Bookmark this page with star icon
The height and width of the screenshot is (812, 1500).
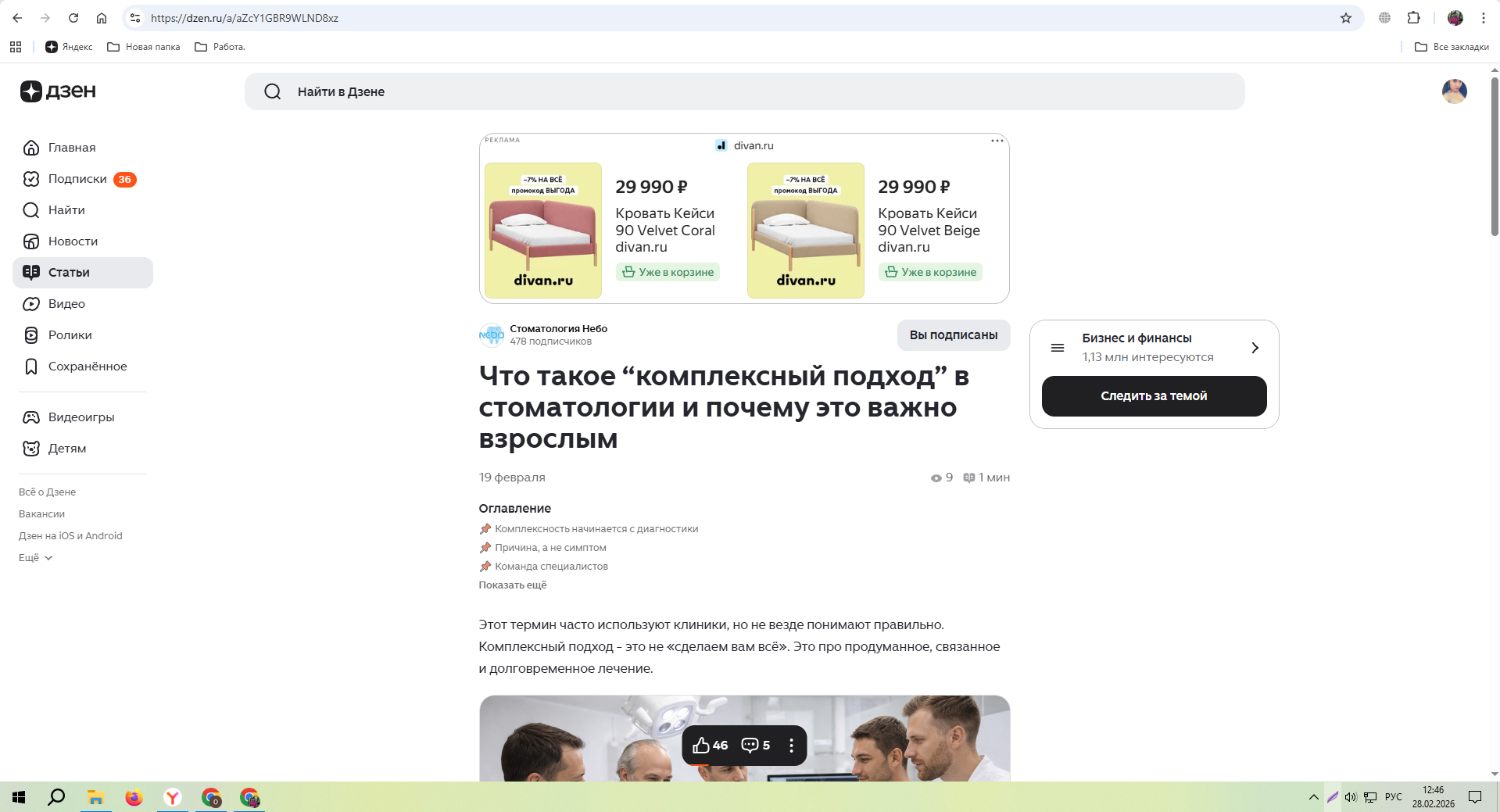(1345, 18)
